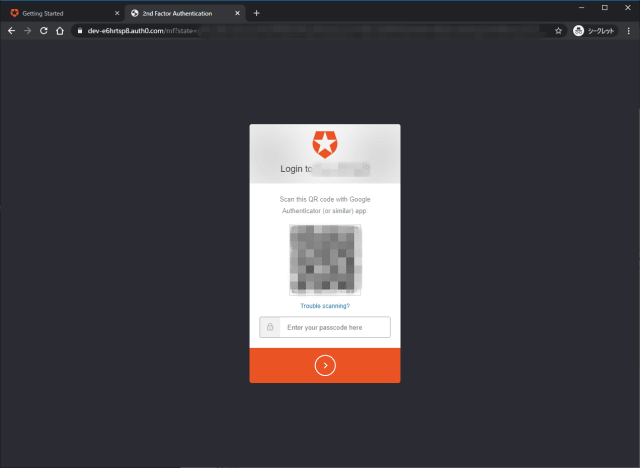Click the lock icon in passcode field
Screen dimensions: 640x468
[x=270, y=327]
